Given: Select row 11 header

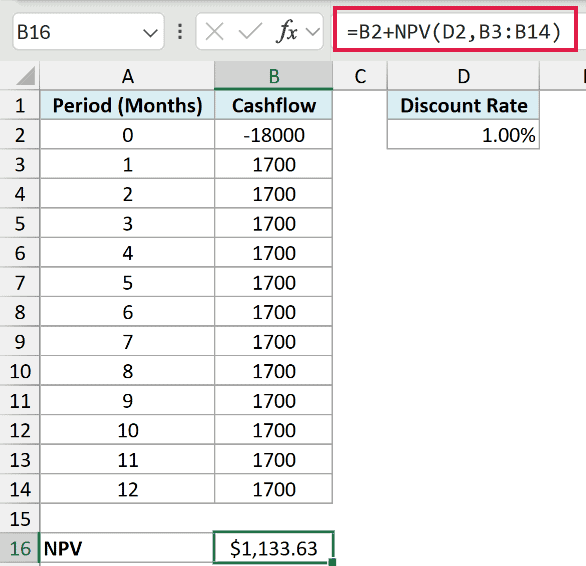Looking at the screenshot, I should coord(19,400).
